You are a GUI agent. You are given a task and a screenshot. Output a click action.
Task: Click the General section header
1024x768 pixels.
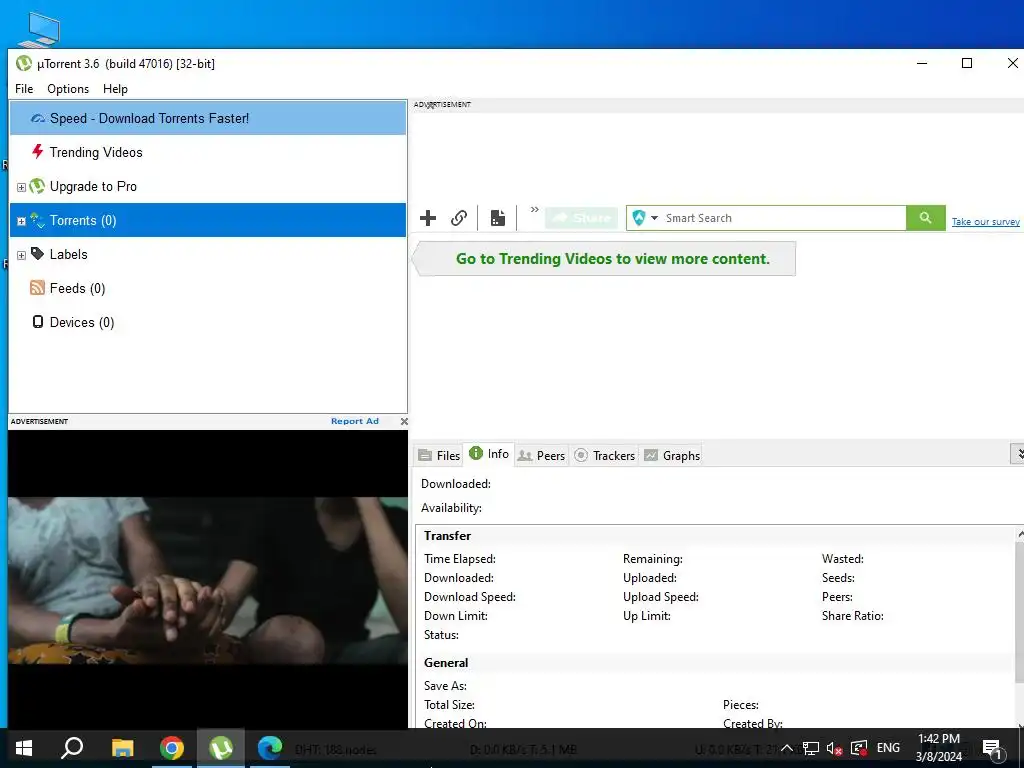[446, 662]
